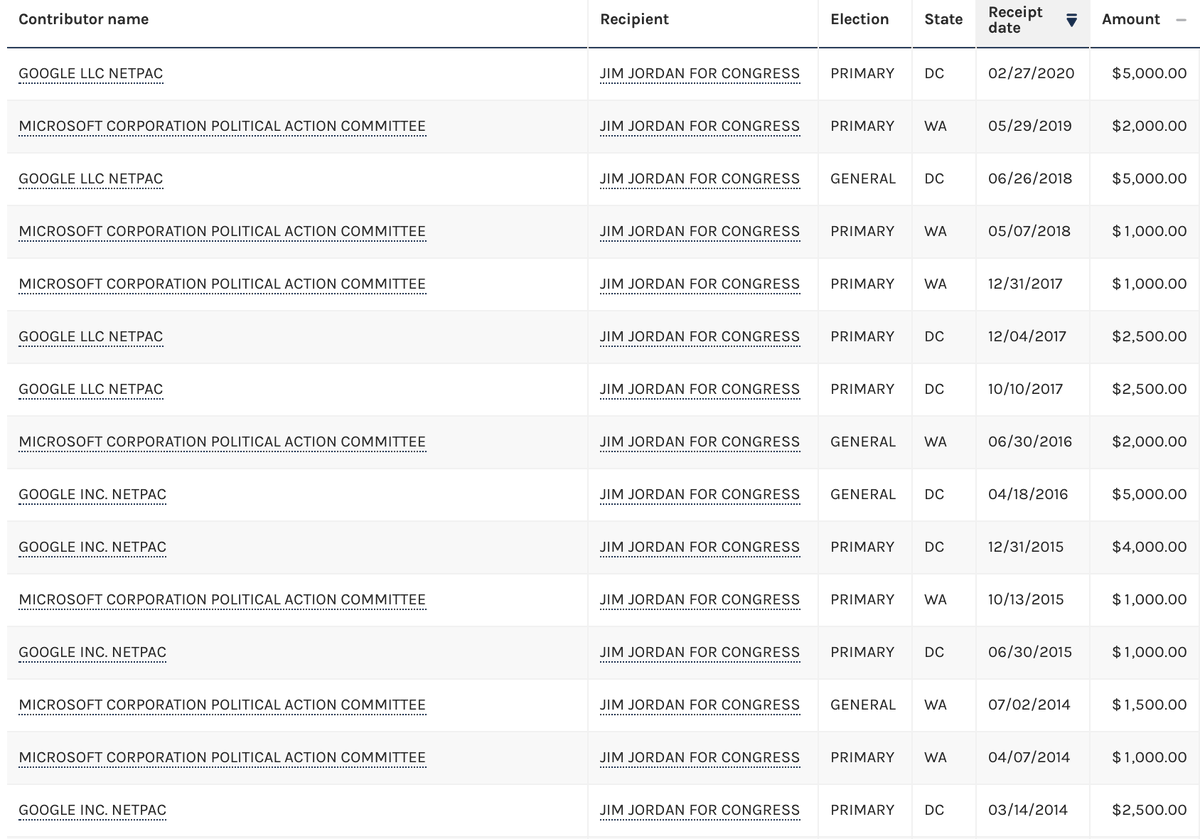
Task: Open Jim Jordan for Congress recipient, 06/26/2018 row
Action: pos(700,179)
